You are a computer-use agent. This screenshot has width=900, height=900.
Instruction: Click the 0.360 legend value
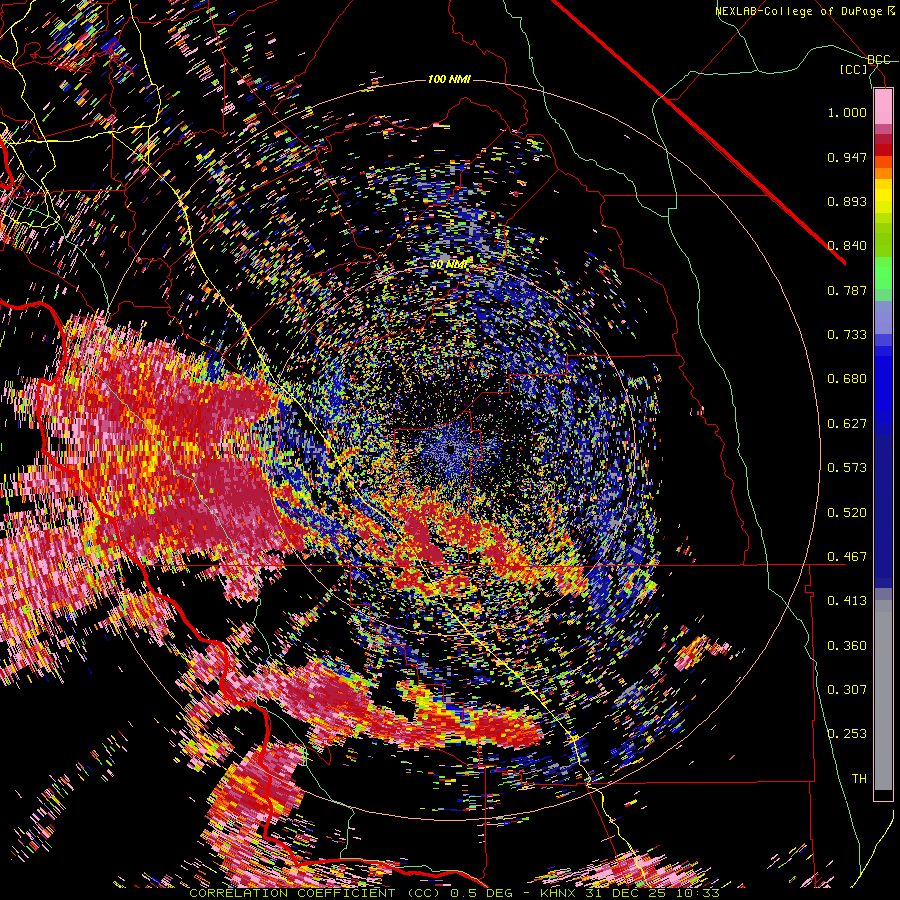[847, 646]
